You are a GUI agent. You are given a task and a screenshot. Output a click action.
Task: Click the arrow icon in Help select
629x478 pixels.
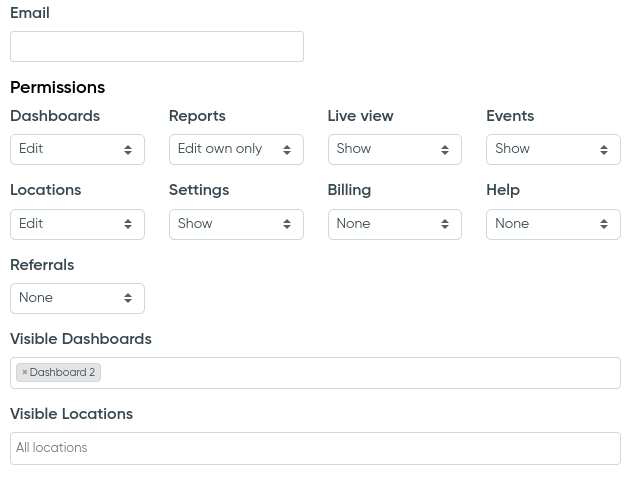pyautogui.click(x=604, y=224)
